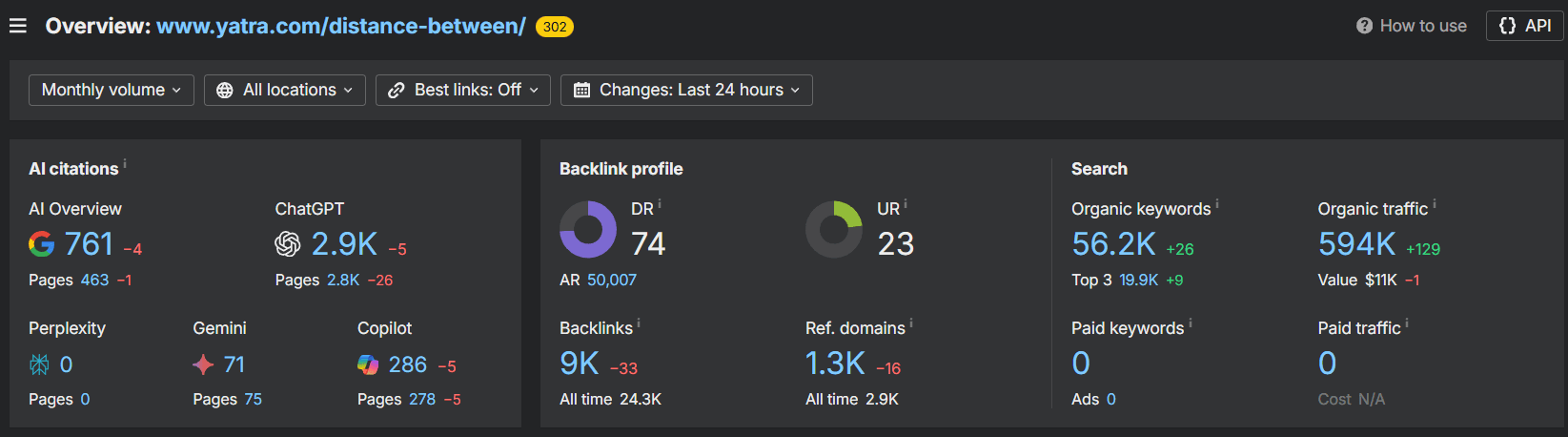The height and width of the screenshot is (437, 1568).
Task: Click the DR donut chart
Action: coord(588,229)
